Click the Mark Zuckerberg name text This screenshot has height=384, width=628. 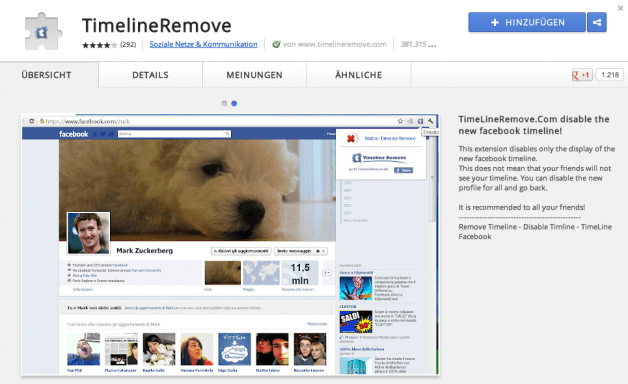[x=145, y=251]
